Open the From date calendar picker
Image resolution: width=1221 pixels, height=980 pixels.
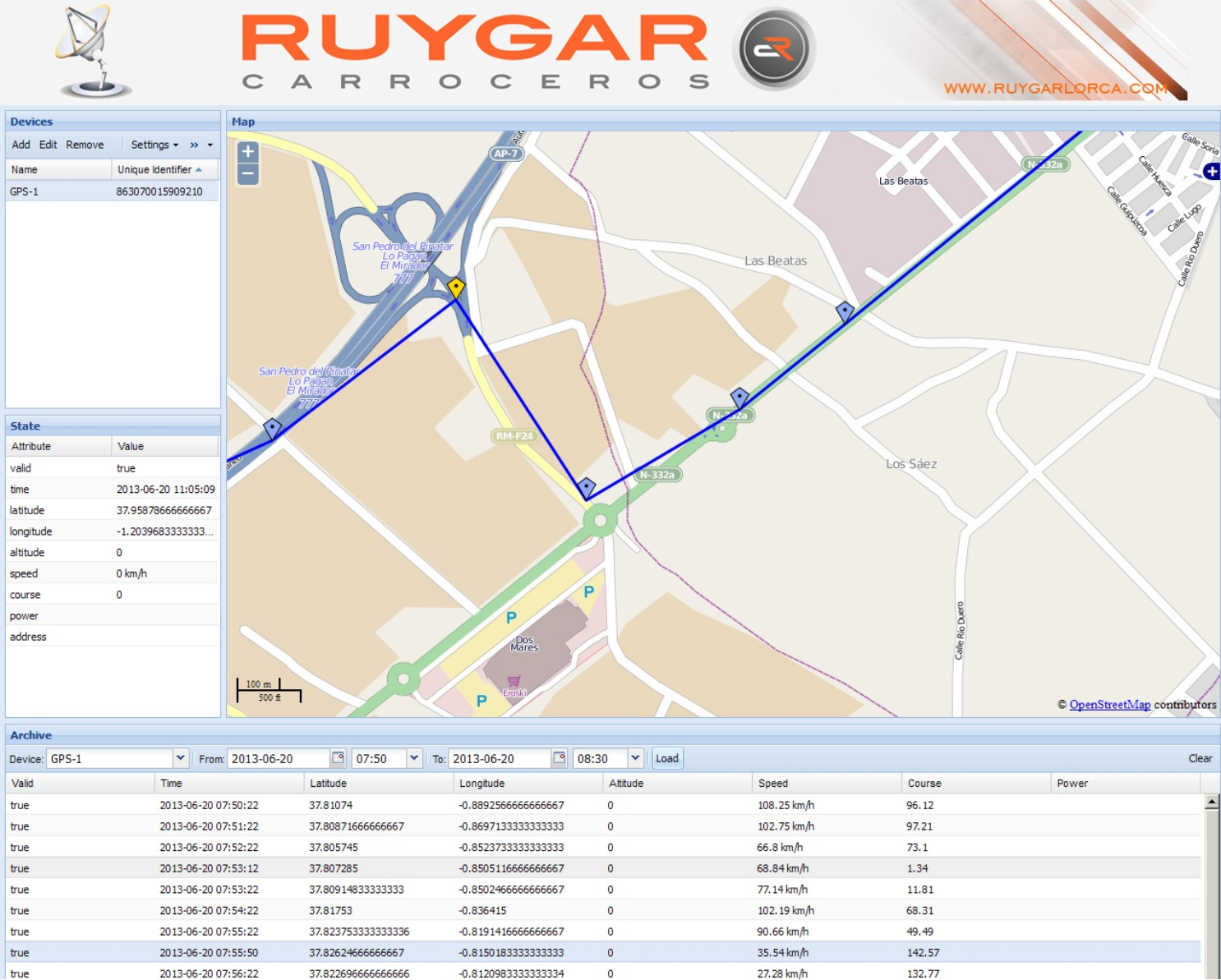[x=338, y=758]
